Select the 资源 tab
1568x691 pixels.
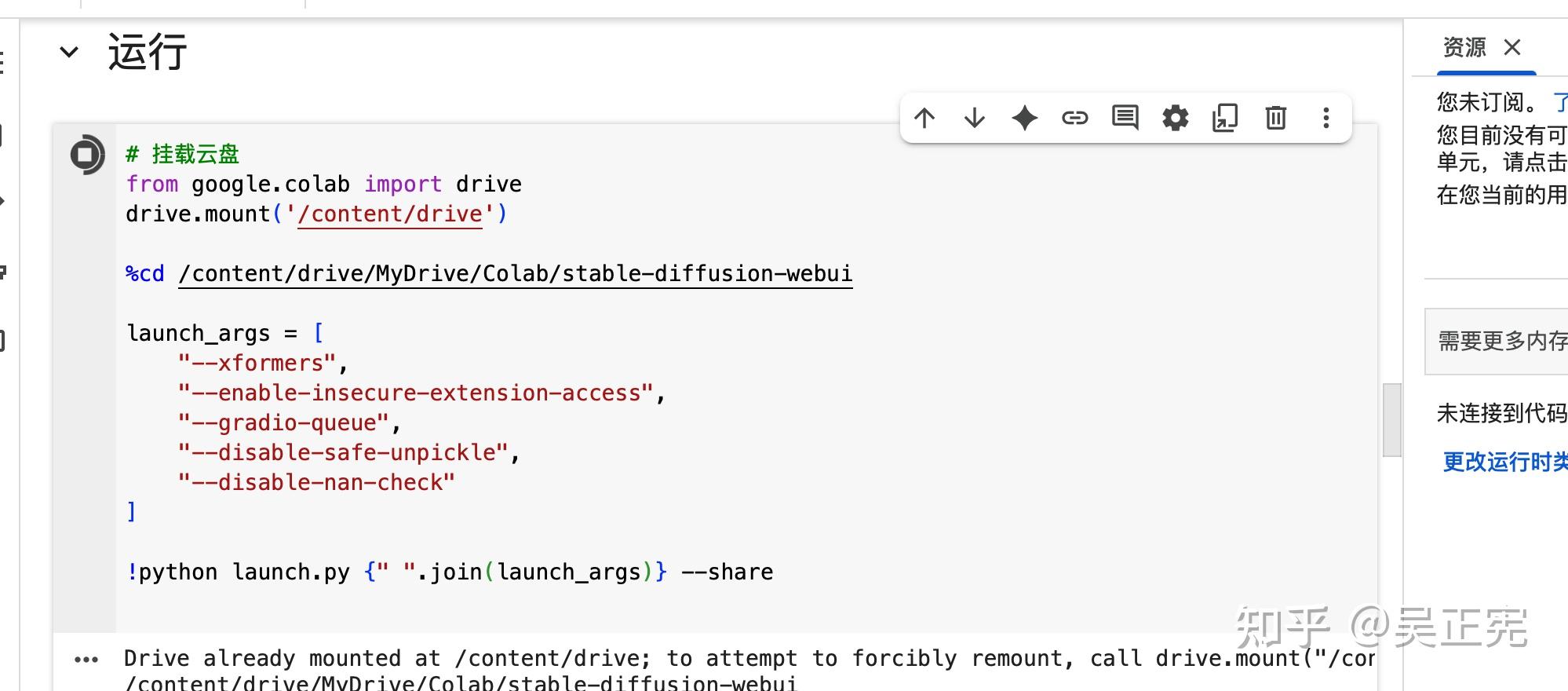pos(1464,48)
